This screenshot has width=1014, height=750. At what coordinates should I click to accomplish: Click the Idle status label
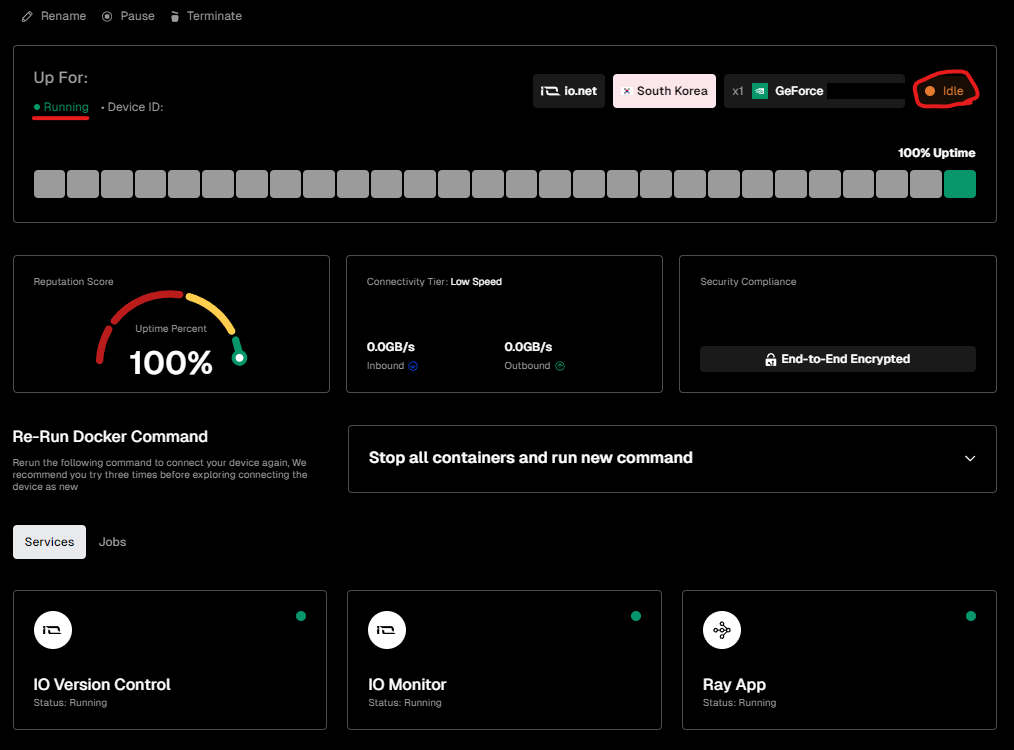tap(953, 91)
